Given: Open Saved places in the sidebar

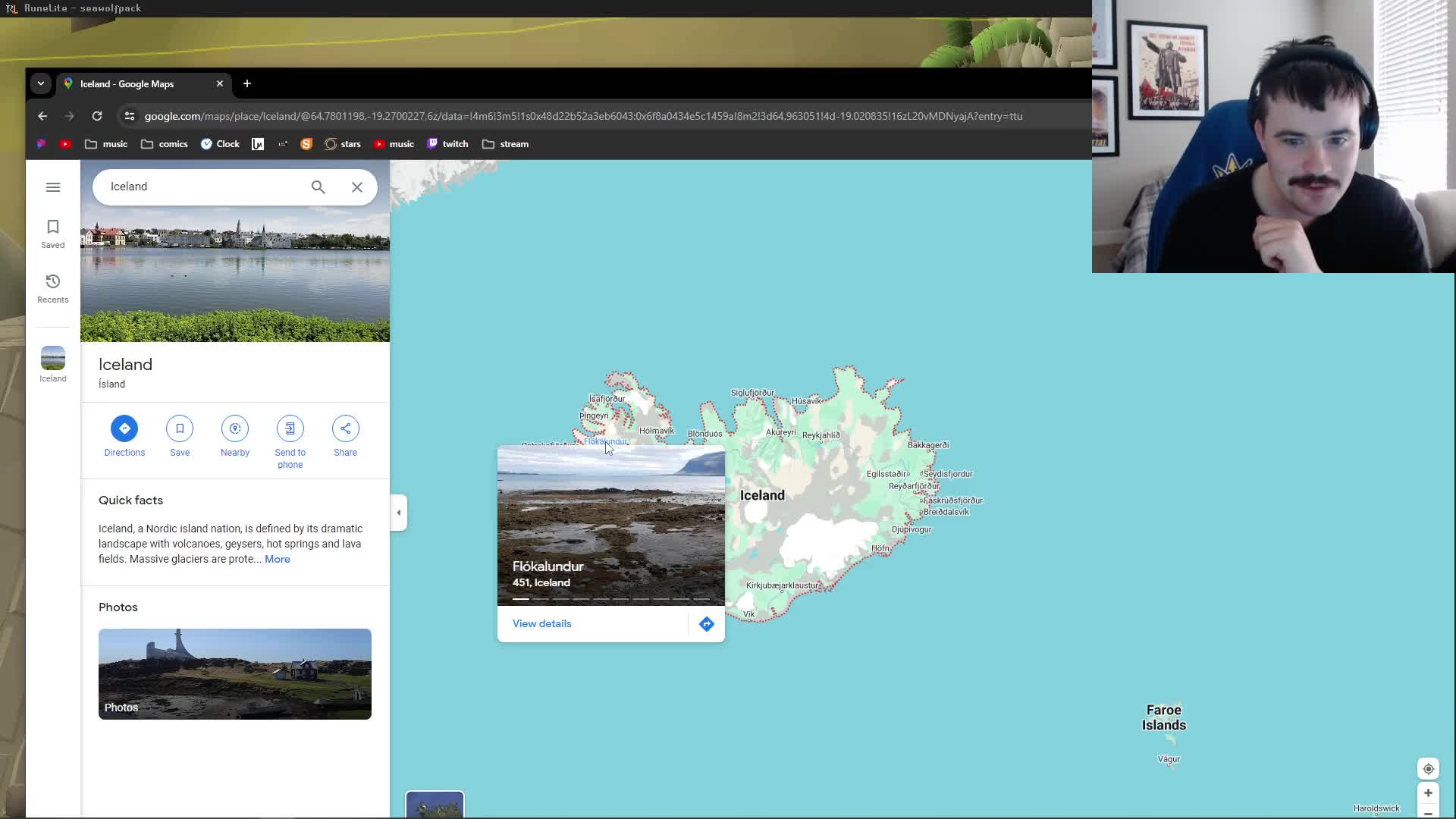Looking at the screenshot, I should tap(53, 234).
